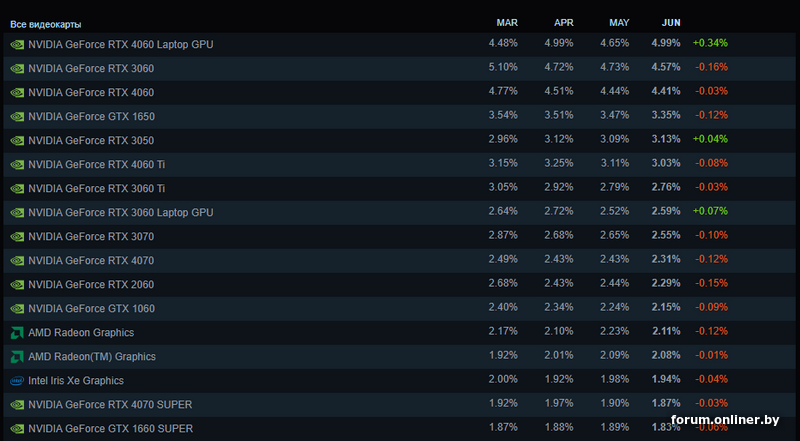Click the JUN column header
Viewport: 800px width, 441px height.
coord(671,22)
